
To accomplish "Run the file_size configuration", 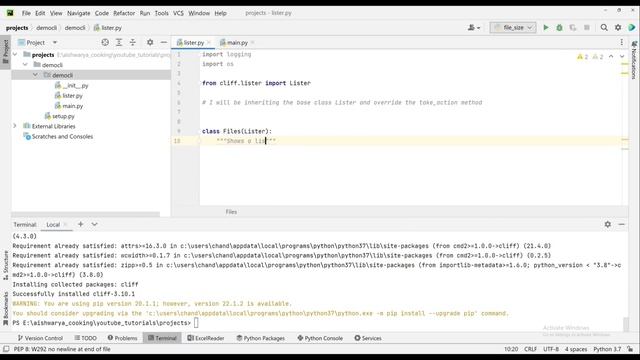I will point(546,27).
